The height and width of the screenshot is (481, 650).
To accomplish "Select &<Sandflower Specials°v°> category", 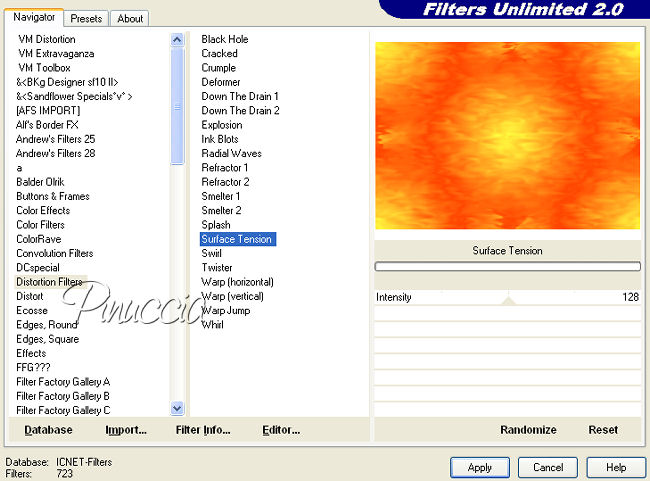I will 74,96.
